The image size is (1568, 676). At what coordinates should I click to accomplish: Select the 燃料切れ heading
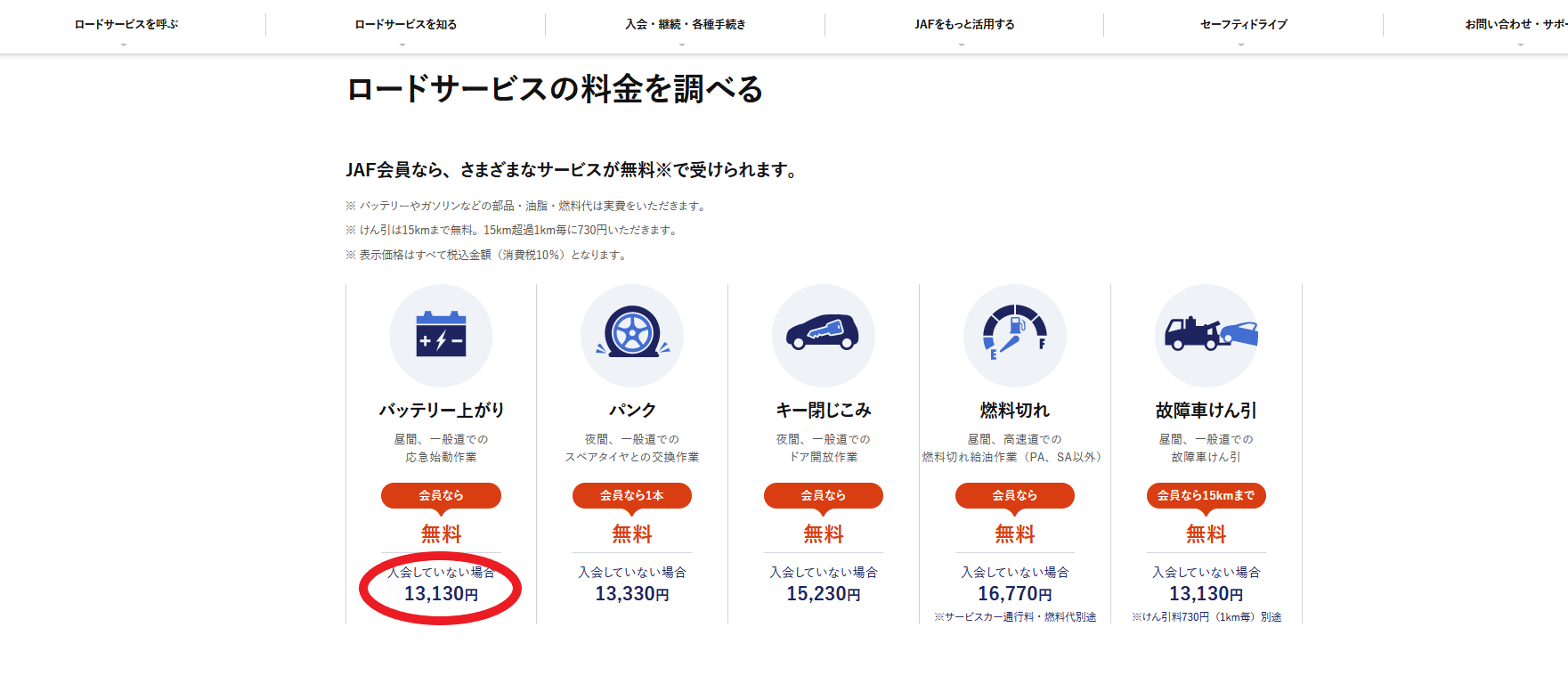tap(1015, 410)
